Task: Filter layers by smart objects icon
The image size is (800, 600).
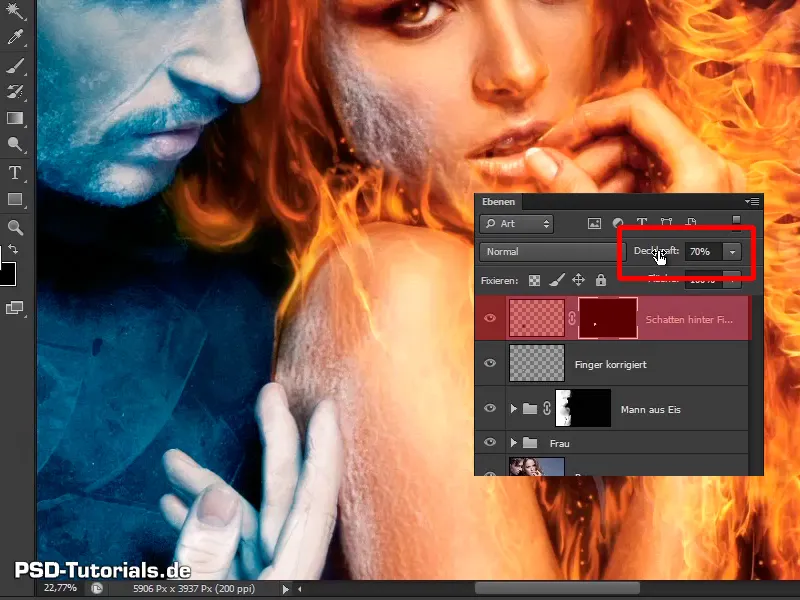Action: click(691, 222)
